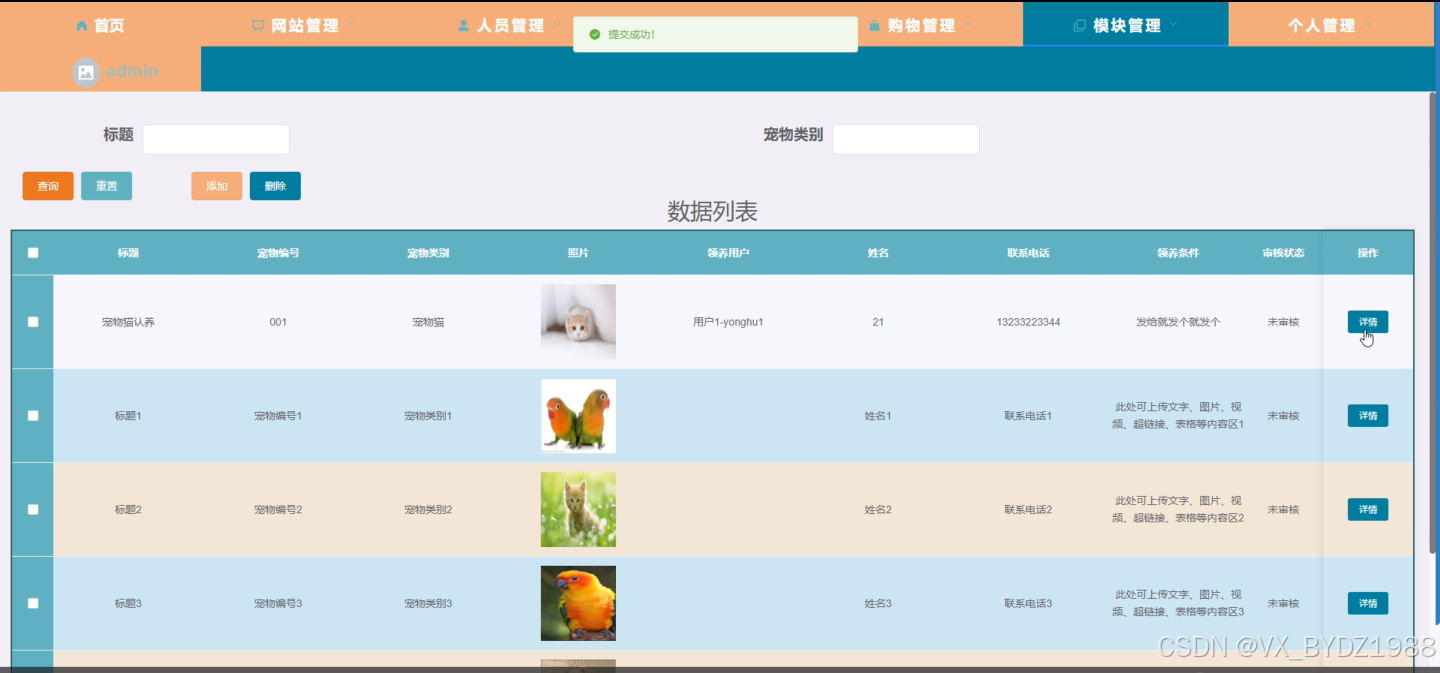Click the 标题3 title cell
This screenshot has height=673, width=1440.
128,603
